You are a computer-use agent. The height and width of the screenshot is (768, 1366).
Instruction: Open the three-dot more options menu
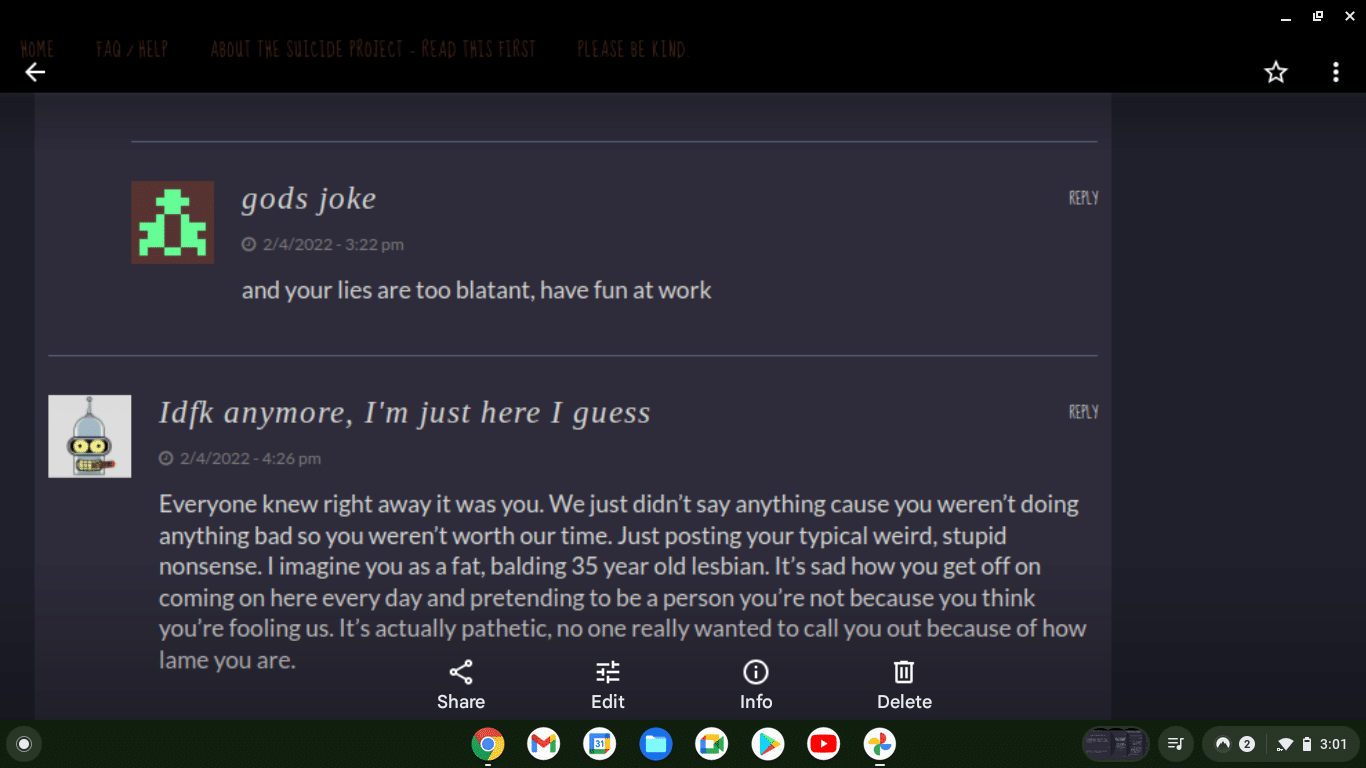click(x=1336, y=72)
